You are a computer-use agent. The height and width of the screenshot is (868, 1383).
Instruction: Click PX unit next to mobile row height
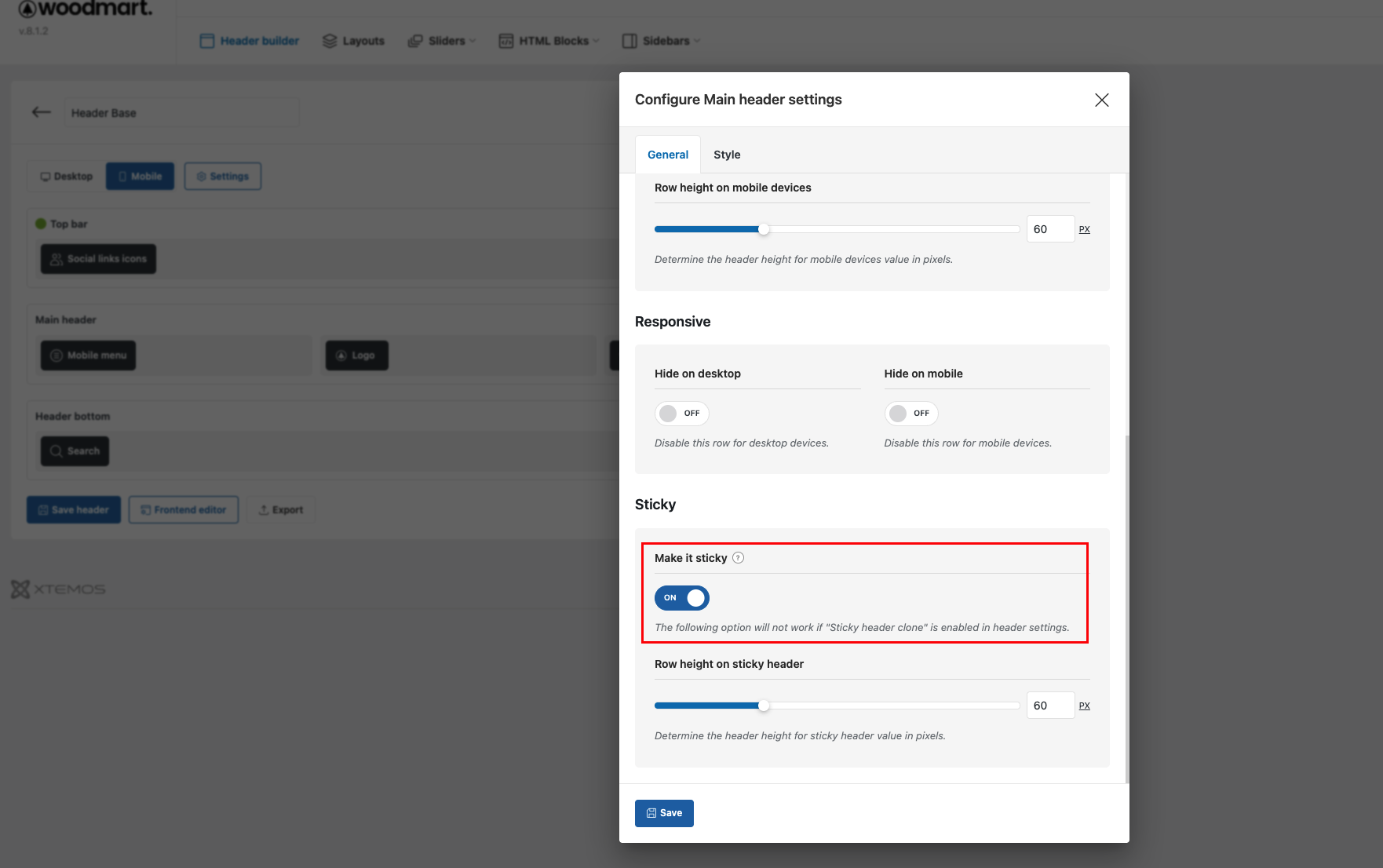pos(1084,229)
